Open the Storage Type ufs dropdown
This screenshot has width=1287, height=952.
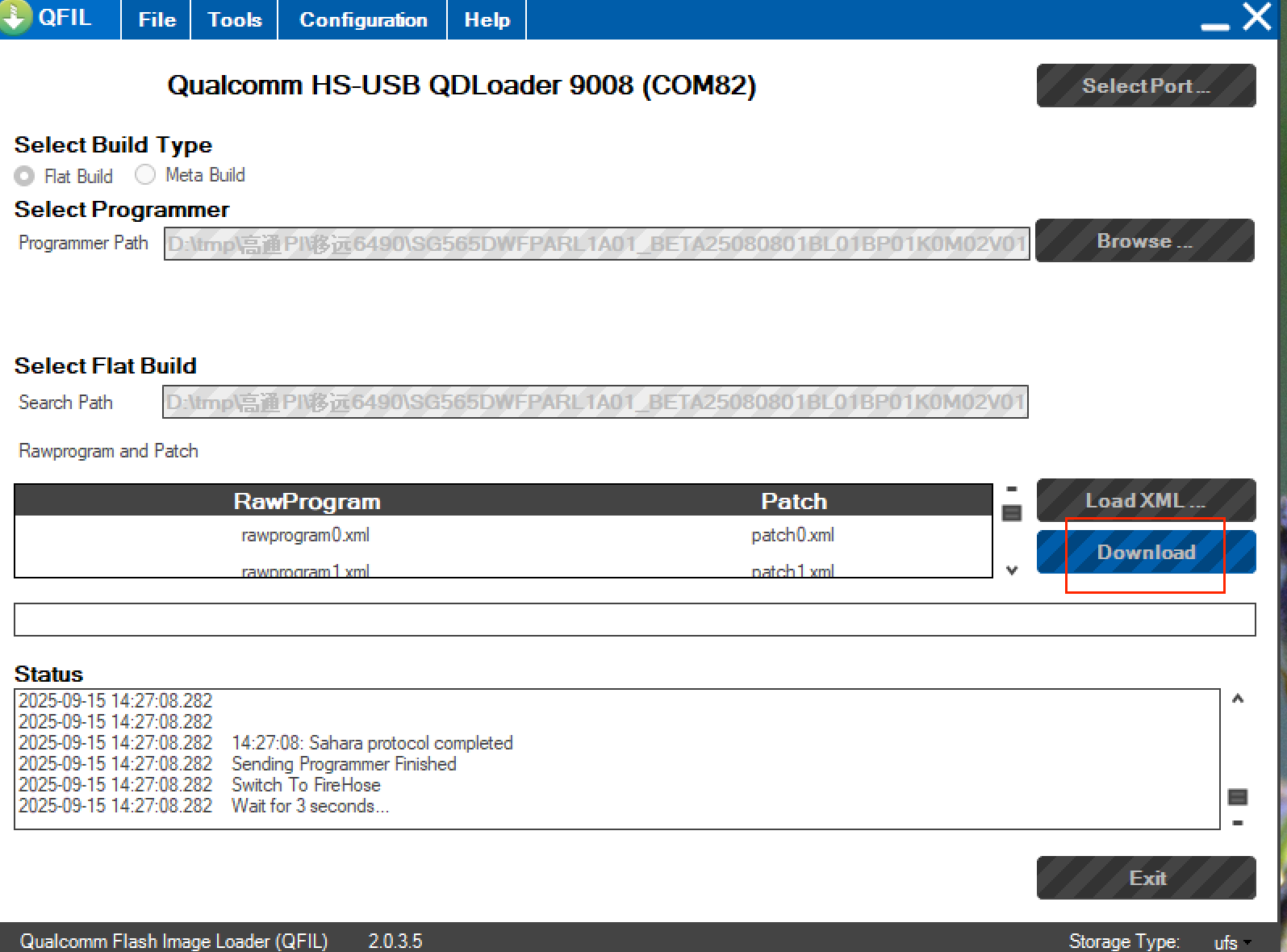pos(1232,942)
